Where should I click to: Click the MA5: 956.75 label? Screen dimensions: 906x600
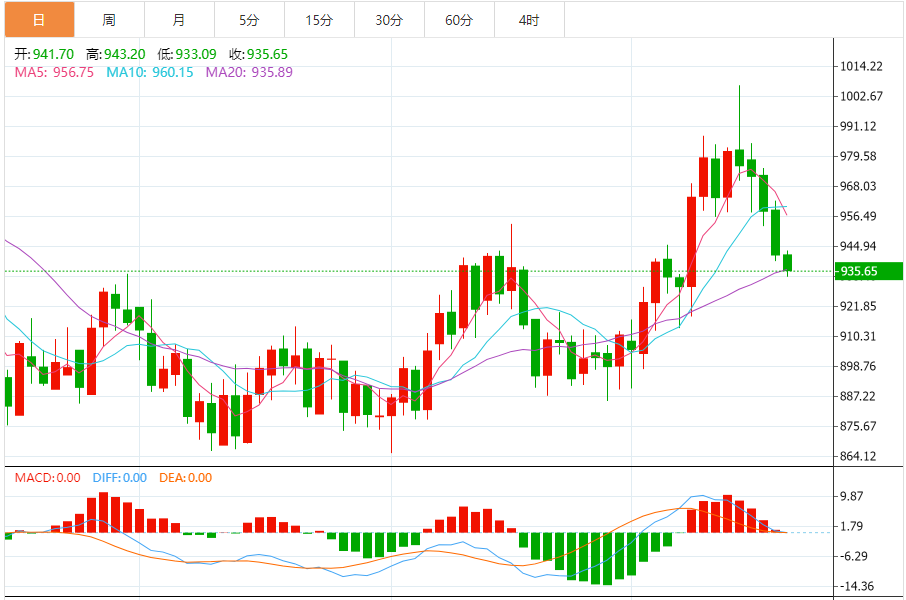point(54,72)
